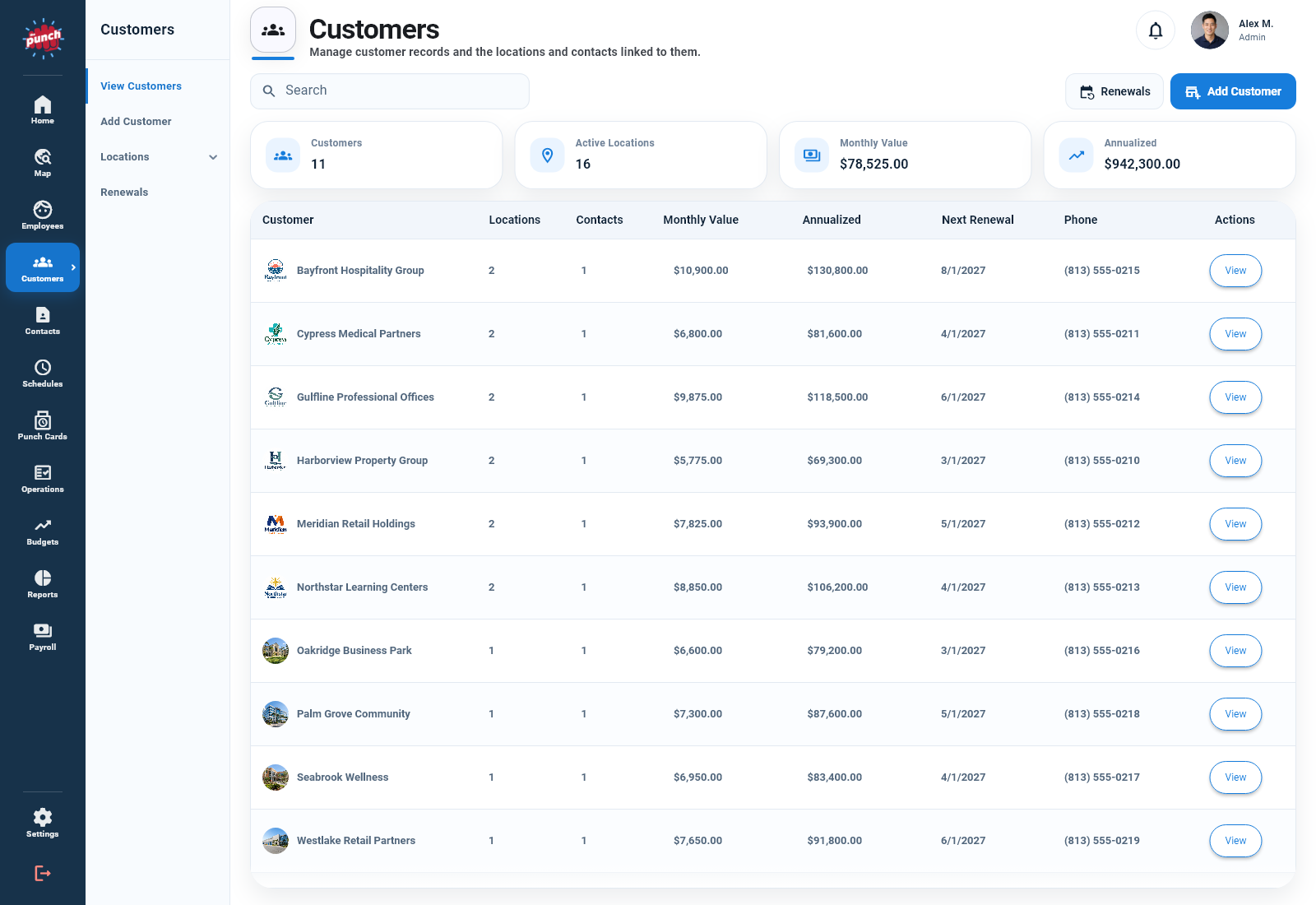Open the Schedules section
Viewport: 1316px width, 905px height.
point(43,373)
